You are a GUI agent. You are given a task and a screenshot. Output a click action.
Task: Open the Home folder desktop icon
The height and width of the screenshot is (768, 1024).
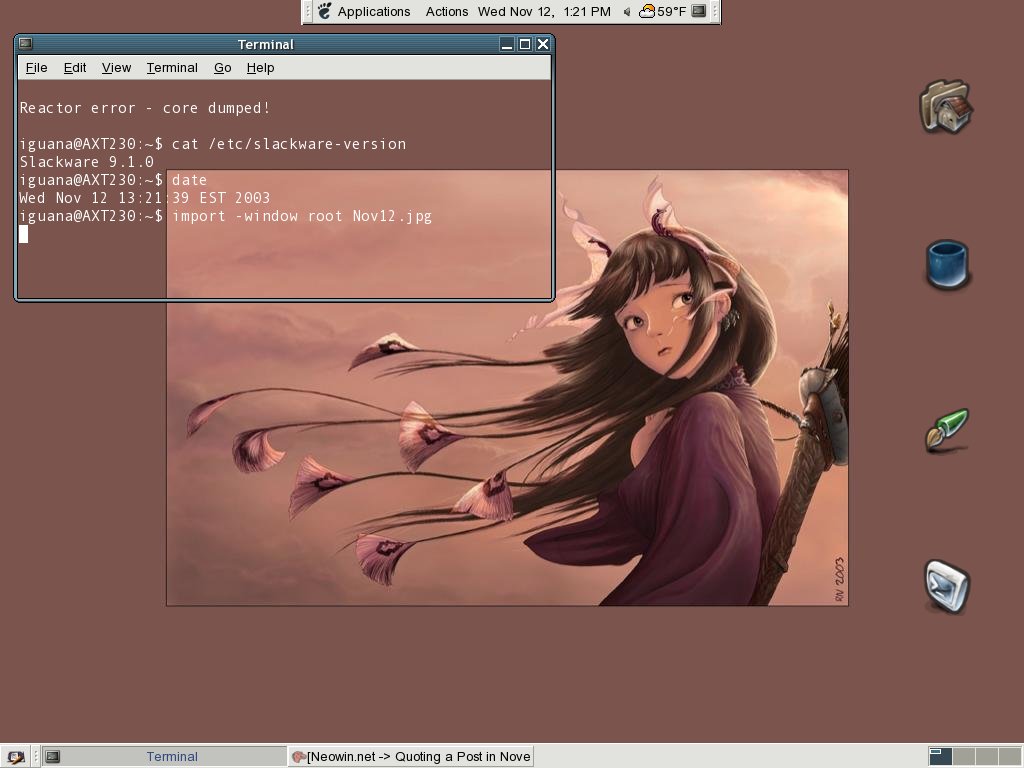(x=946, y=106)
